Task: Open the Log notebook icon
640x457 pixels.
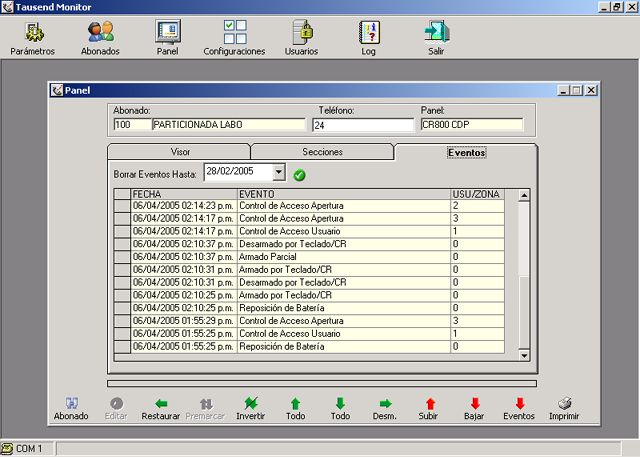Action: [x=369, y=32]
